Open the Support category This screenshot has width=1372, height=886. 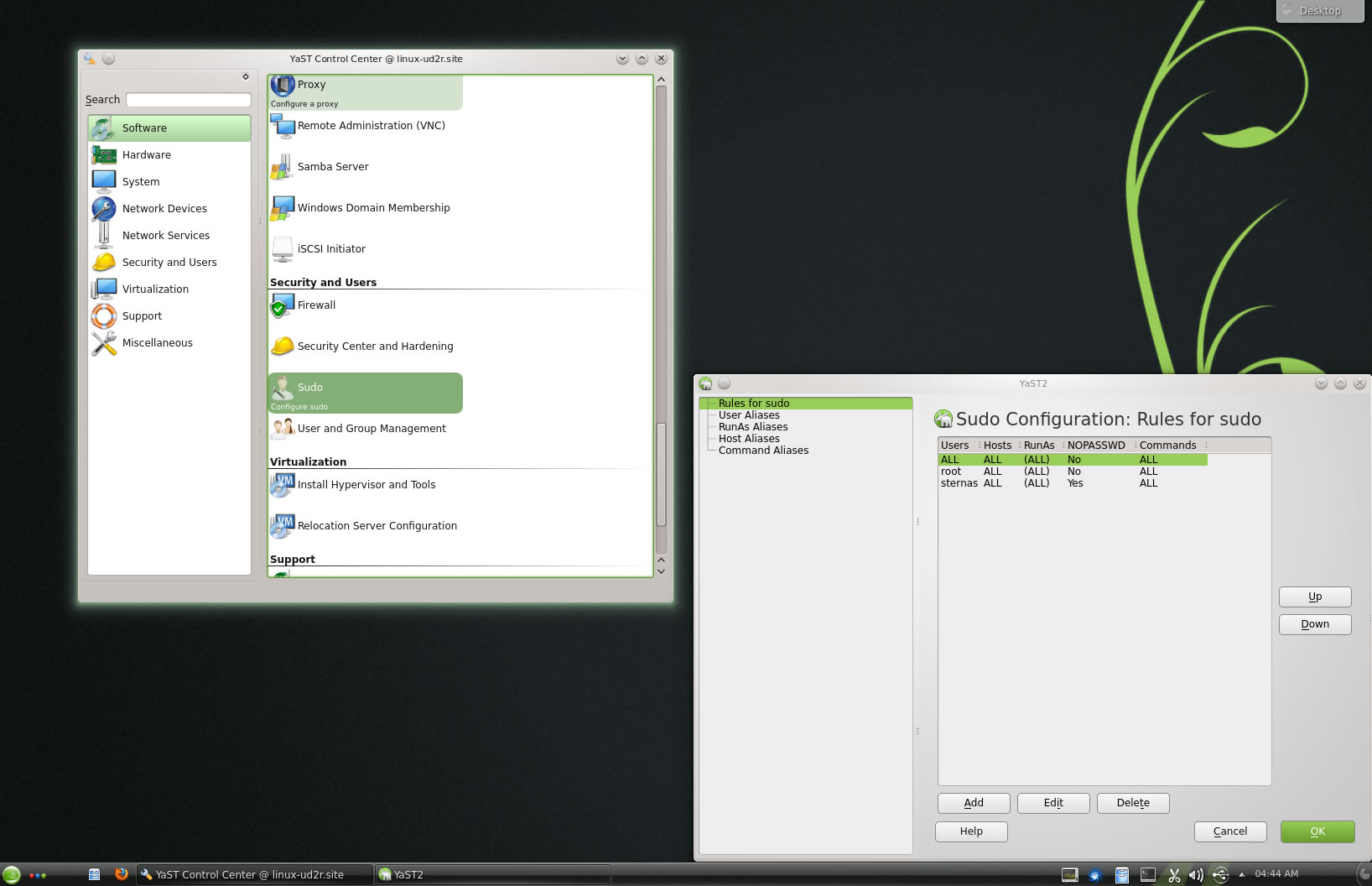pyautogui.click(x=169, y=316)
